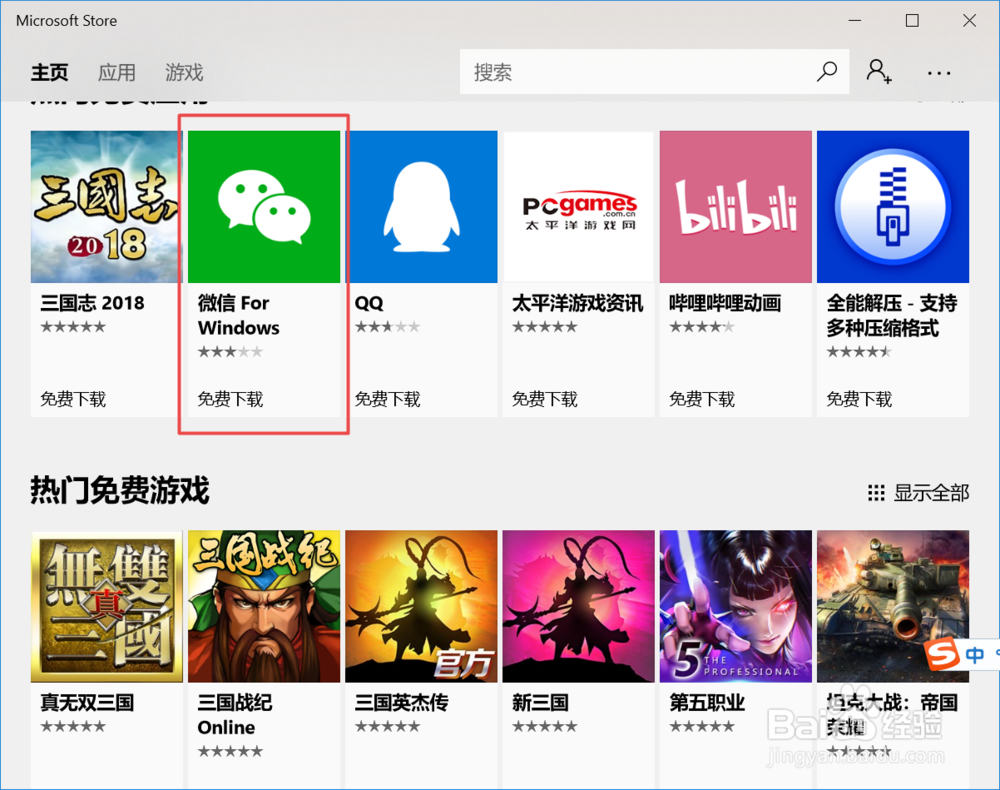Click 免费下载 under 太平洋游戏资讯

545,399
